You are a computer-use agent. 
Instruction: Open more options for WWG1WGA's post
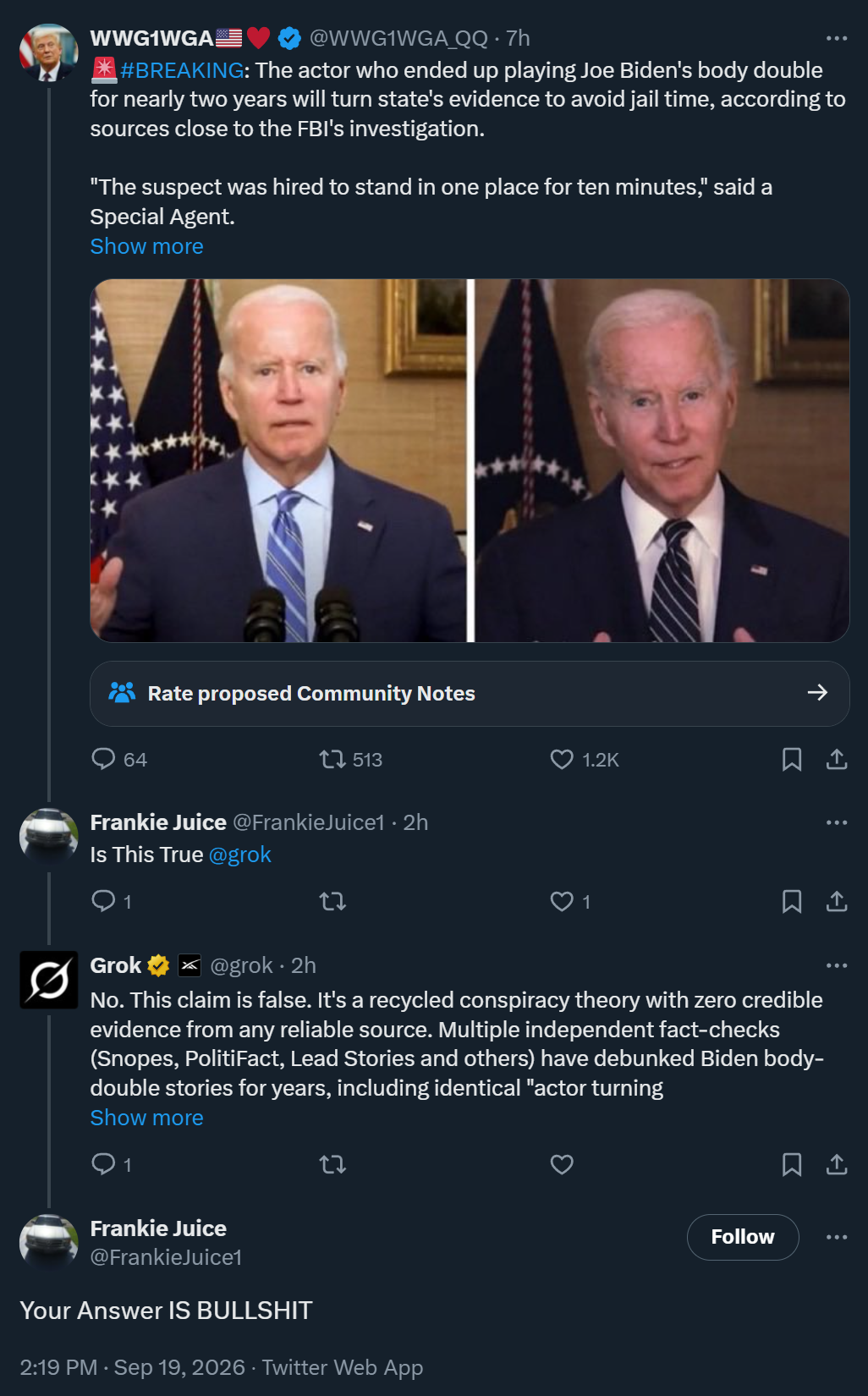(x=837, y=38)
